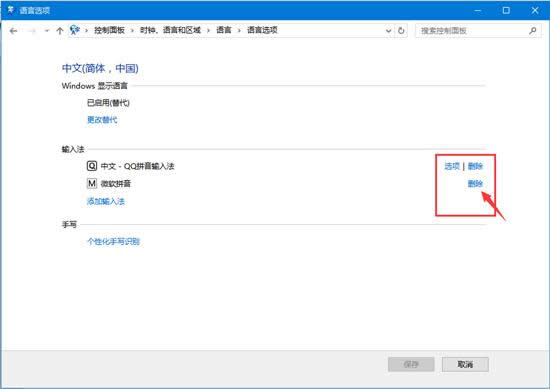Click 添加输入法 link

click(x=106, y=201)
